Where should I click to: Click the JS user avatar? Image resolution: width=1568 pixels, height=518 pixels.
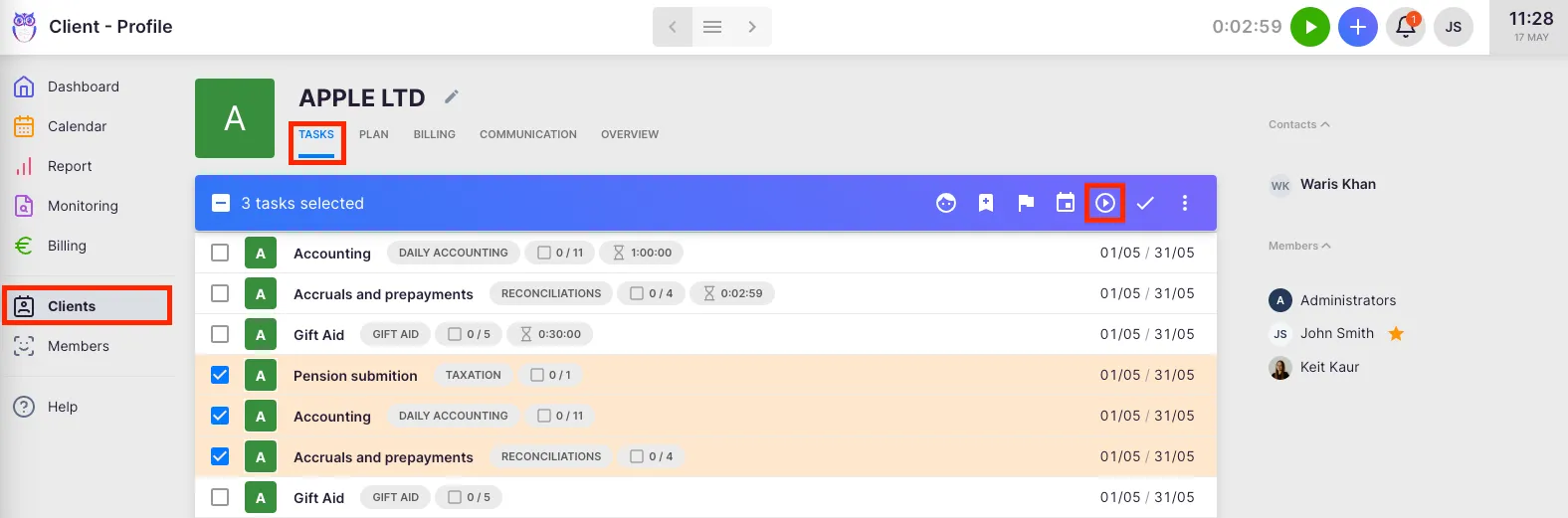point(1453,27)
